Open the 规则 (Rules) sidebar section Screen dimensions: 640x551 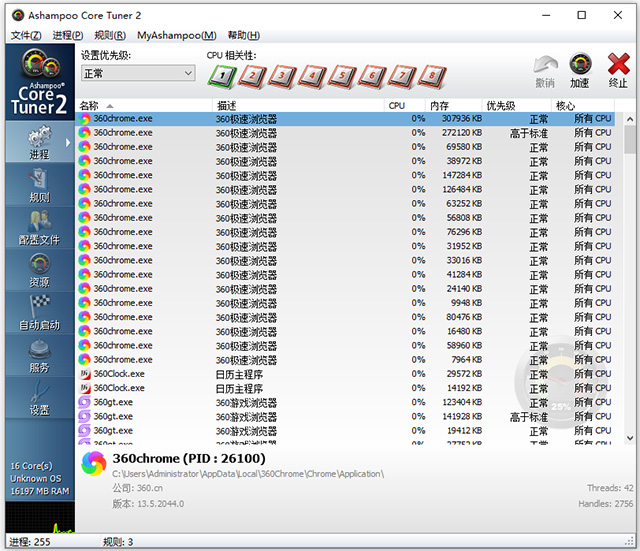40,185
